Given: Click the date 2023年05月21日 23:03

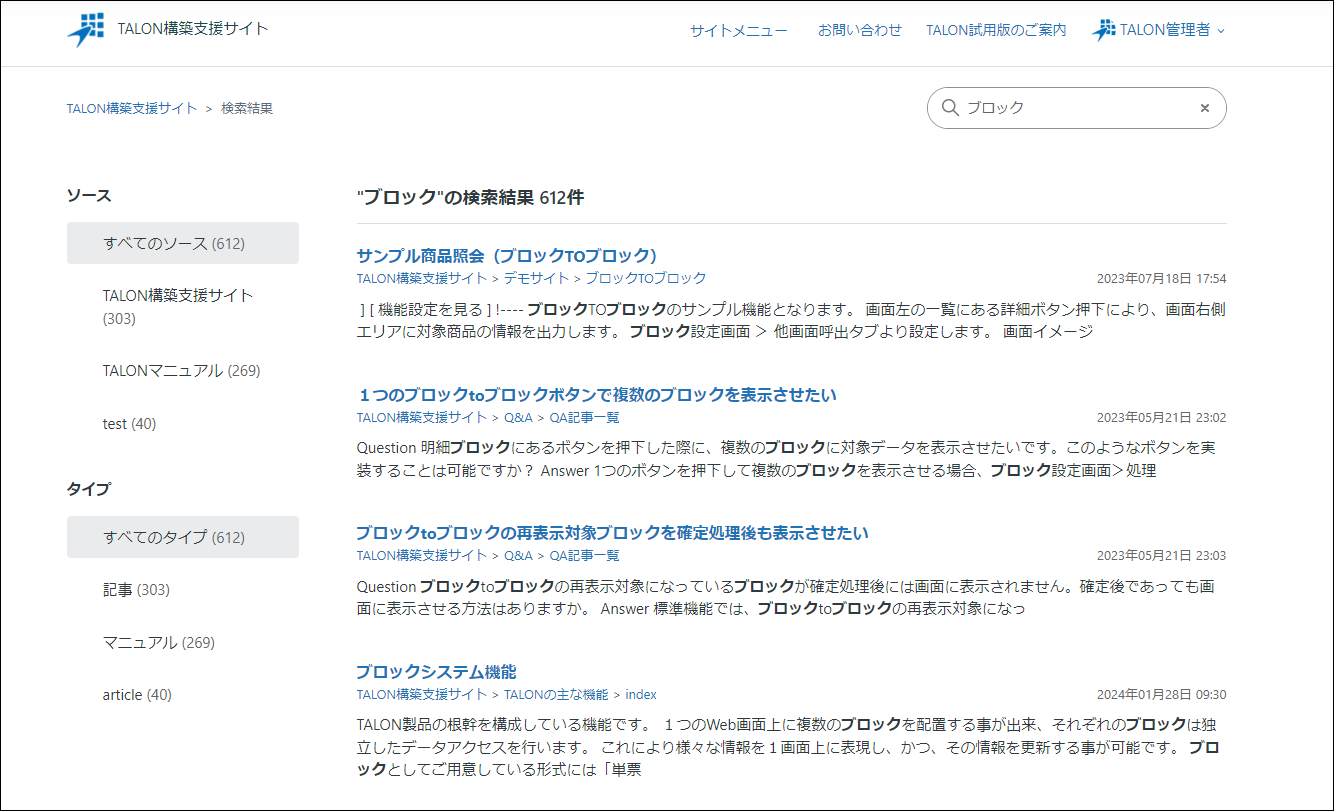Looking at the screenshot, I should pyautogui.click(x=1161, y=555).
